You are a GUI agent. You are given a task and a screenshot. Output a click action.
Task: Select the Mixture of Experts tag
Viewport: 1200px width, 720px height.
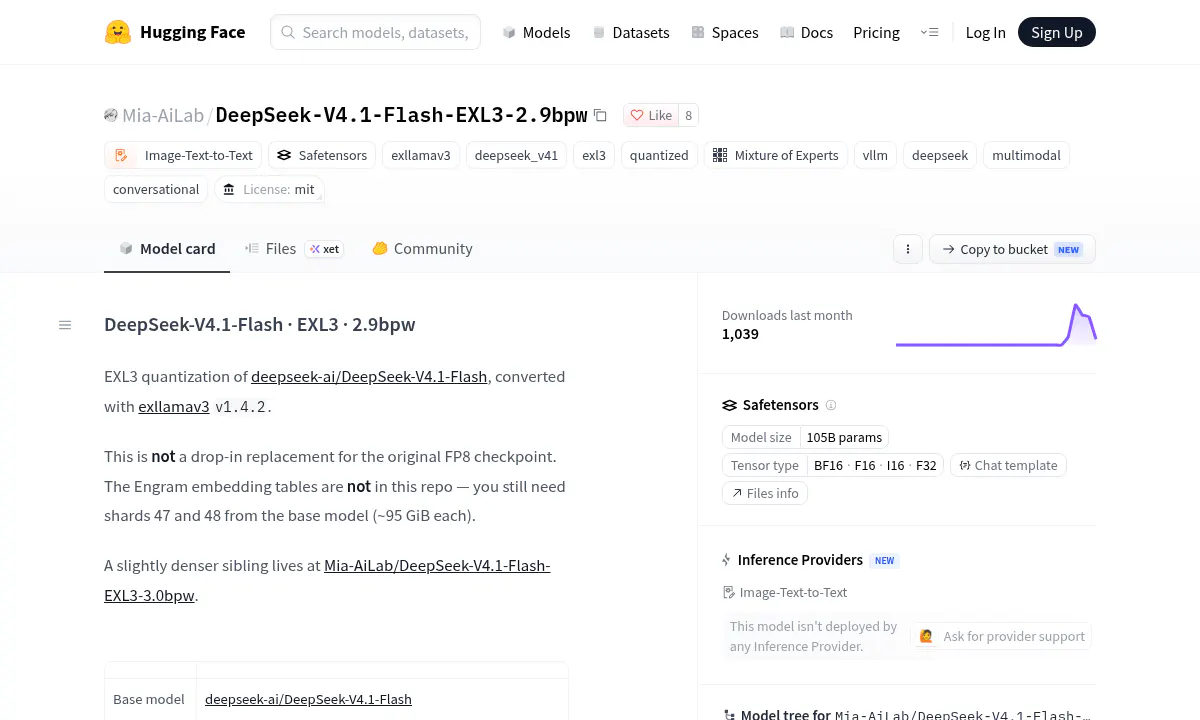click(776, 155)
